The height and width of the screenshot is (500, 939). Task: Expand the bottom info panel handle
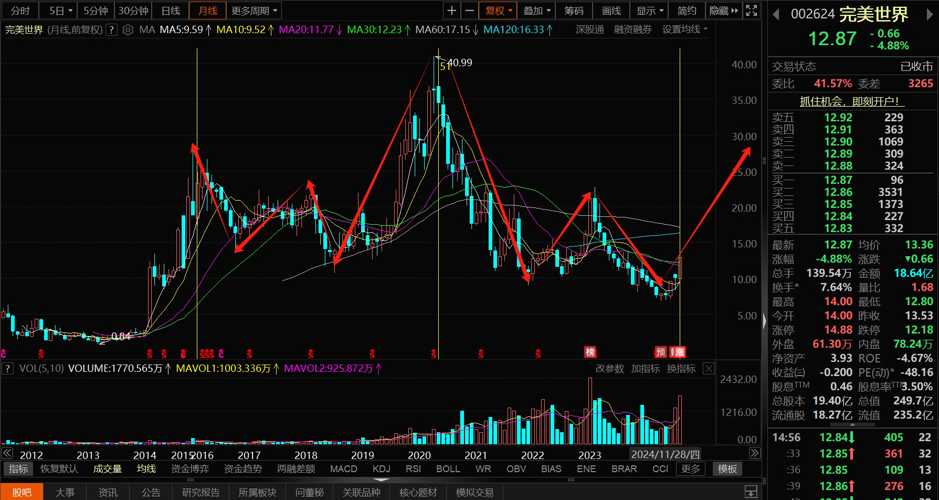click(380, 480)
